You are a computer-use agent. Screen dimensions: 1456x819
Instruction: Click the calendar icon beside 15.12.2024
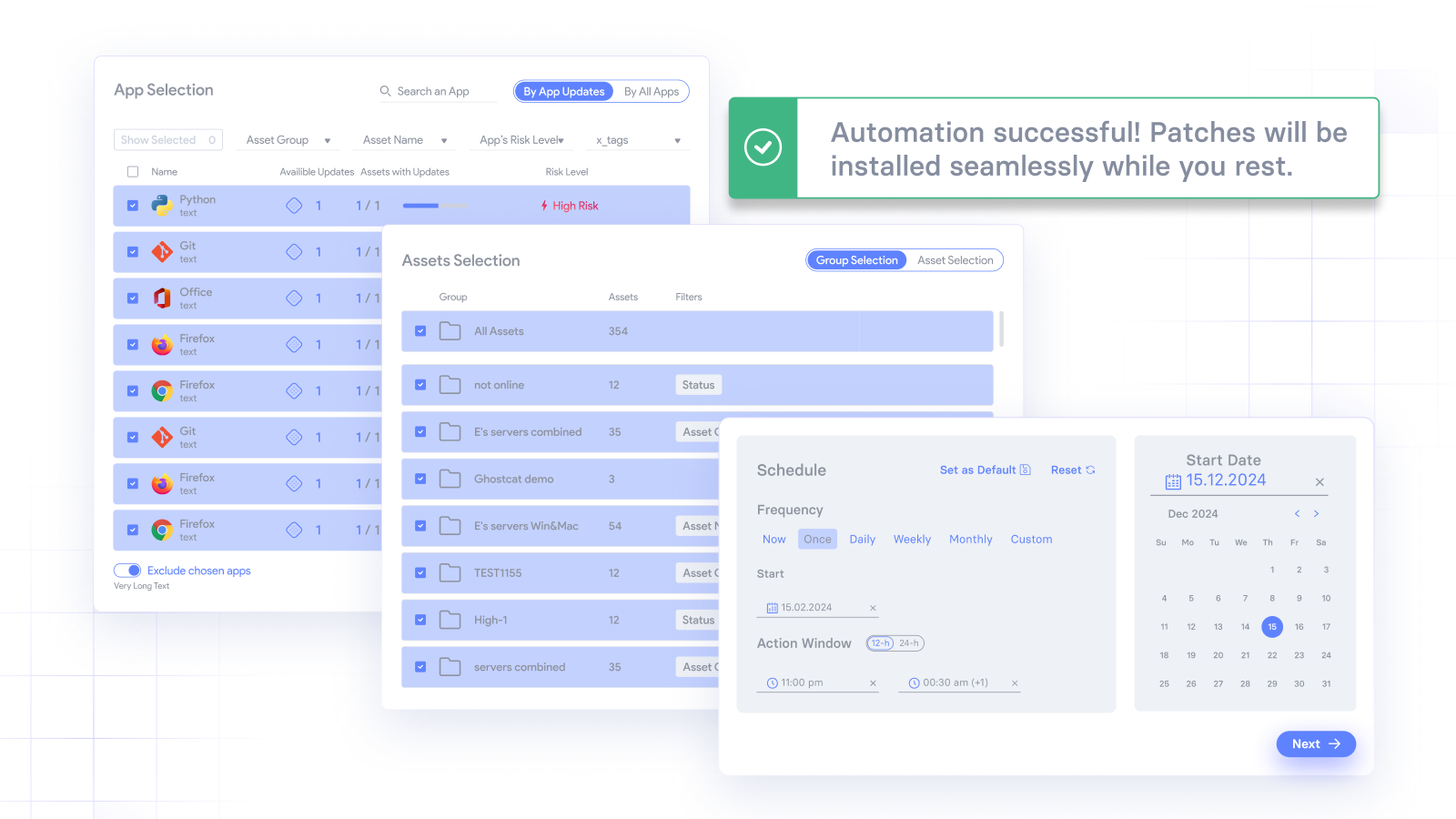coord(1173,481)
